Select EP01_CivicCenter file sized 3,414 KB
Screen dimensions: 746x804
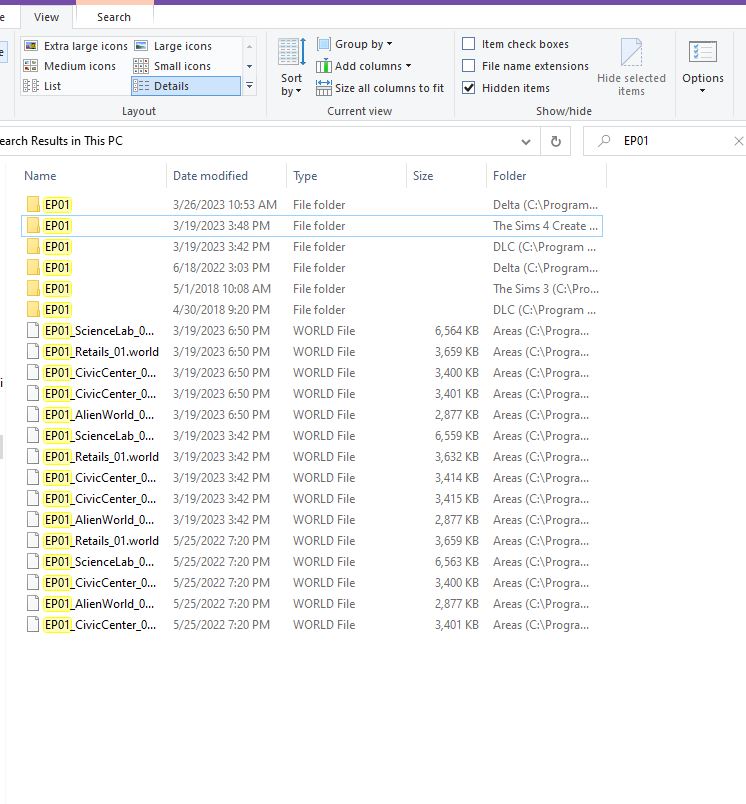click(x=312, y=478)
